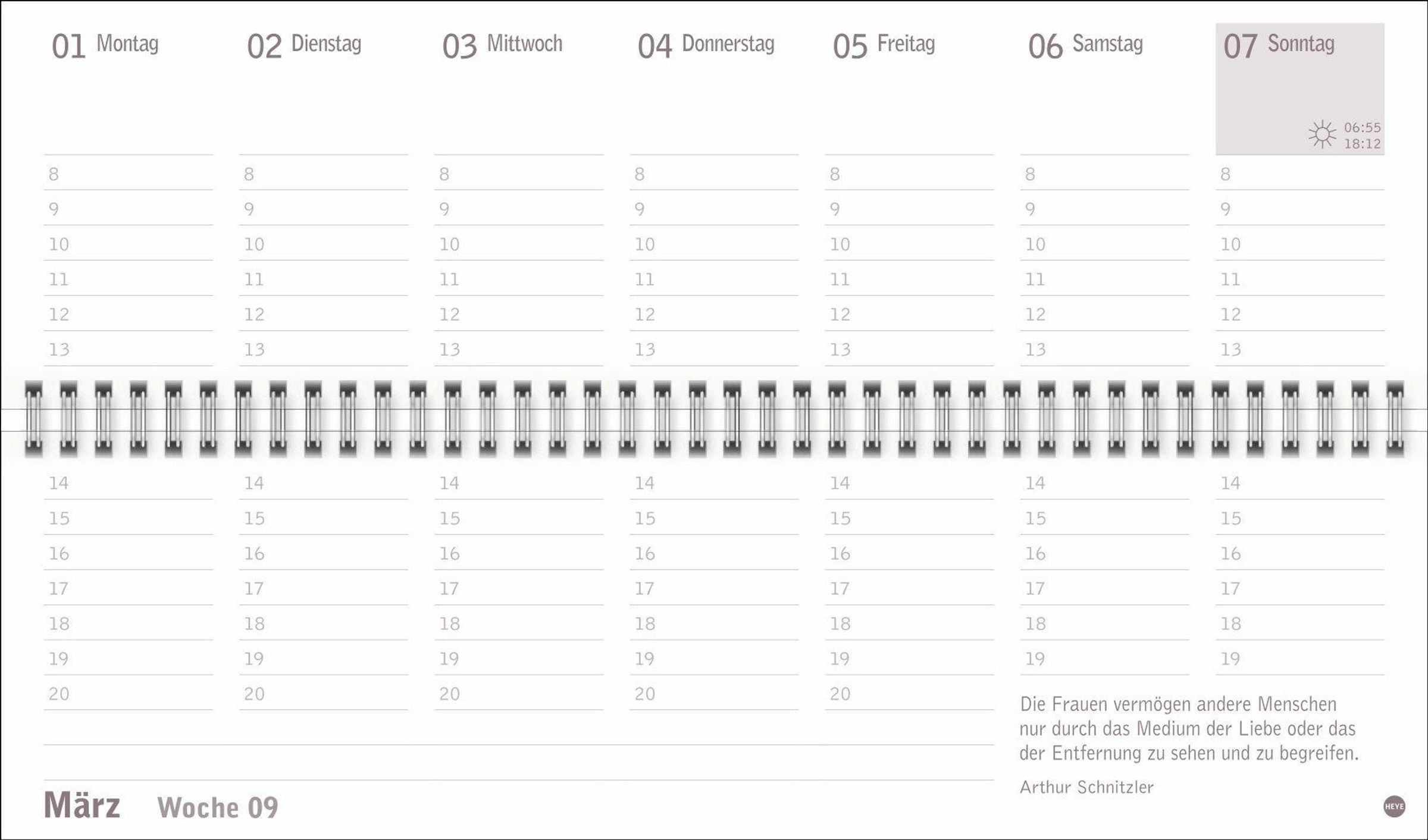1428x840 pixels.
Task: Select the 02 Dienstag day header
Action: click(304, 45)
